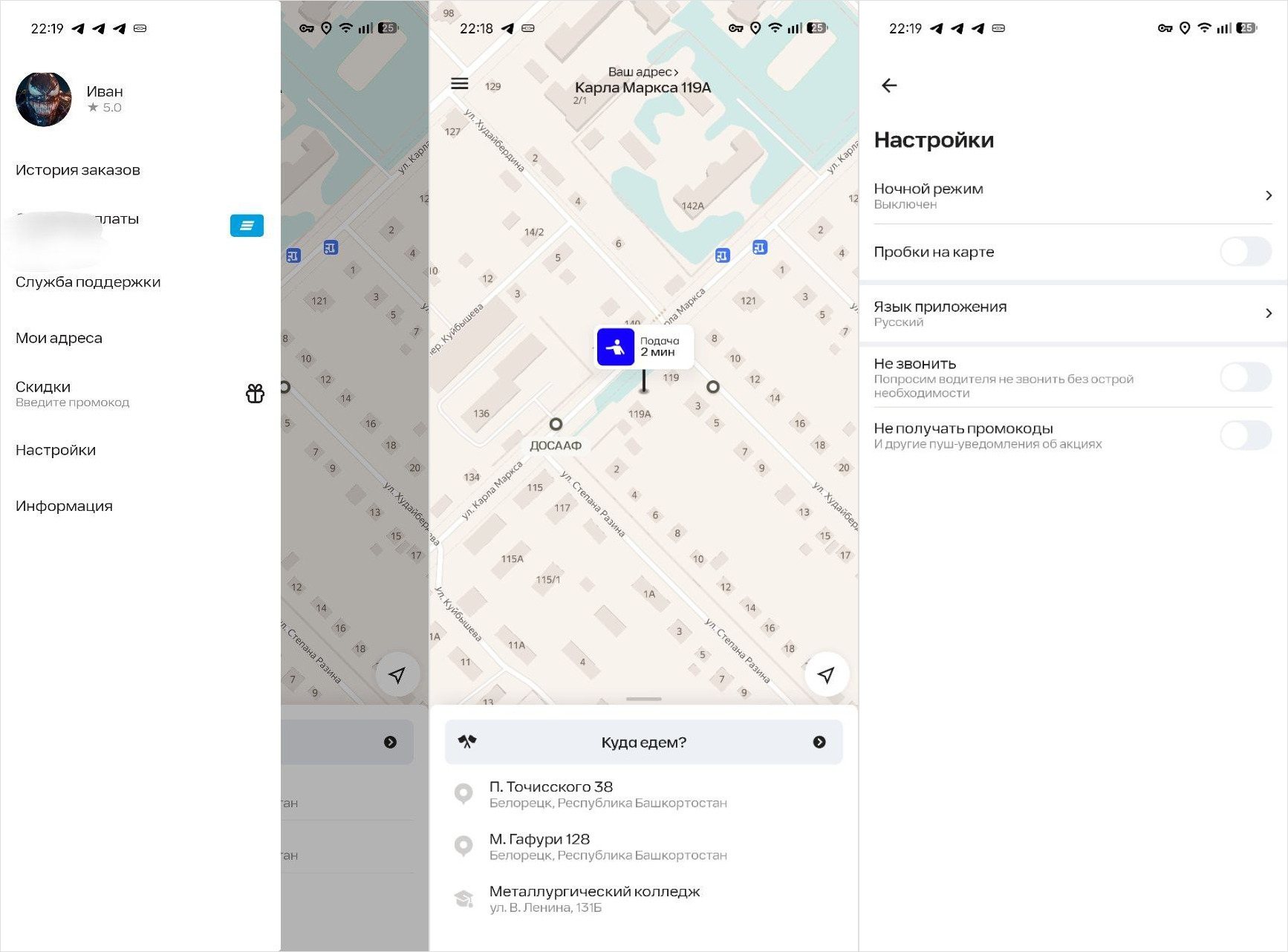The image size is (1288, 952).
Task: Tap the flags icon in destination bar
Action: click(x=467, y=741)
